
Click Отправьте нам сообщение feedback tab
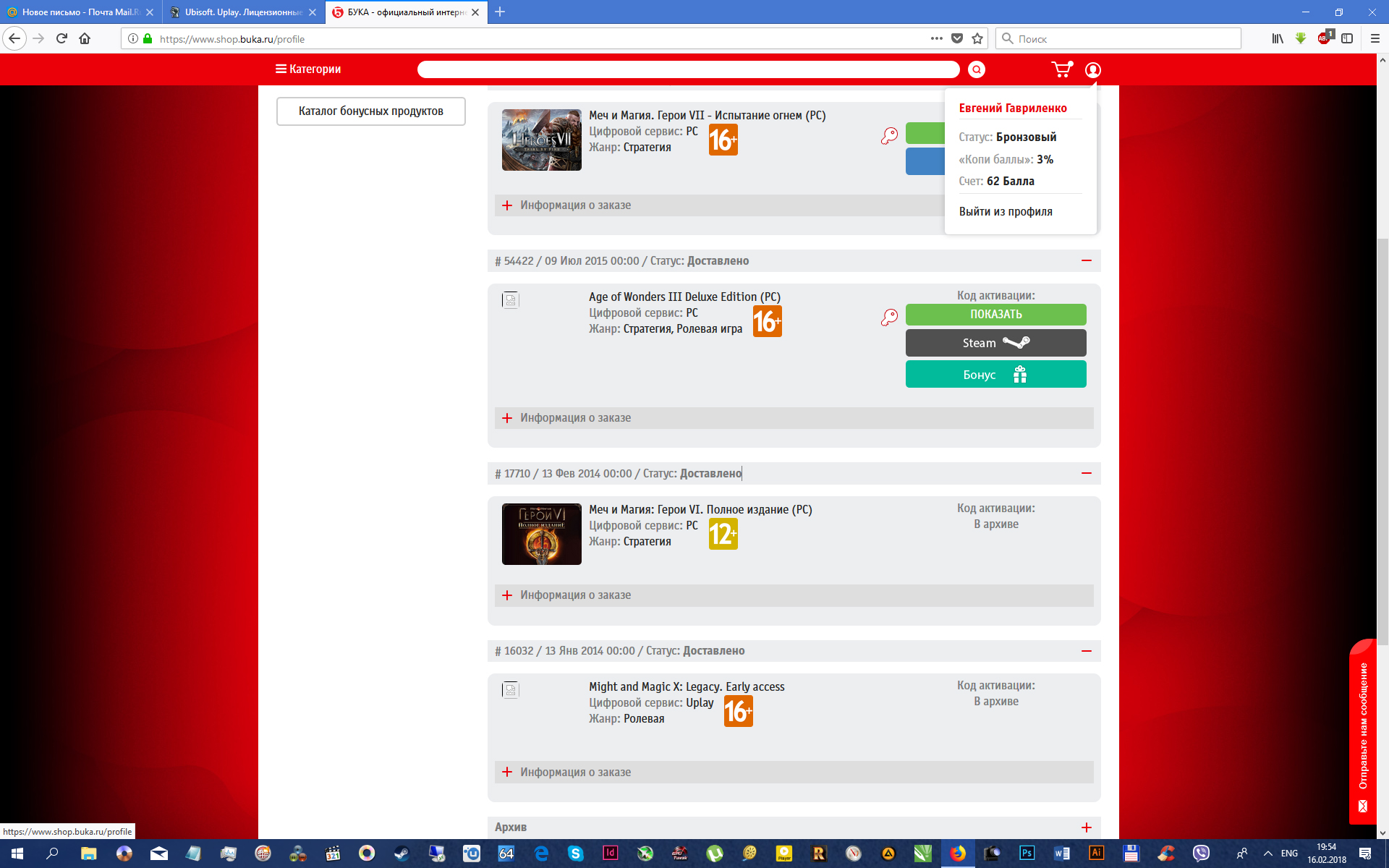click(x=1363, y=731)
